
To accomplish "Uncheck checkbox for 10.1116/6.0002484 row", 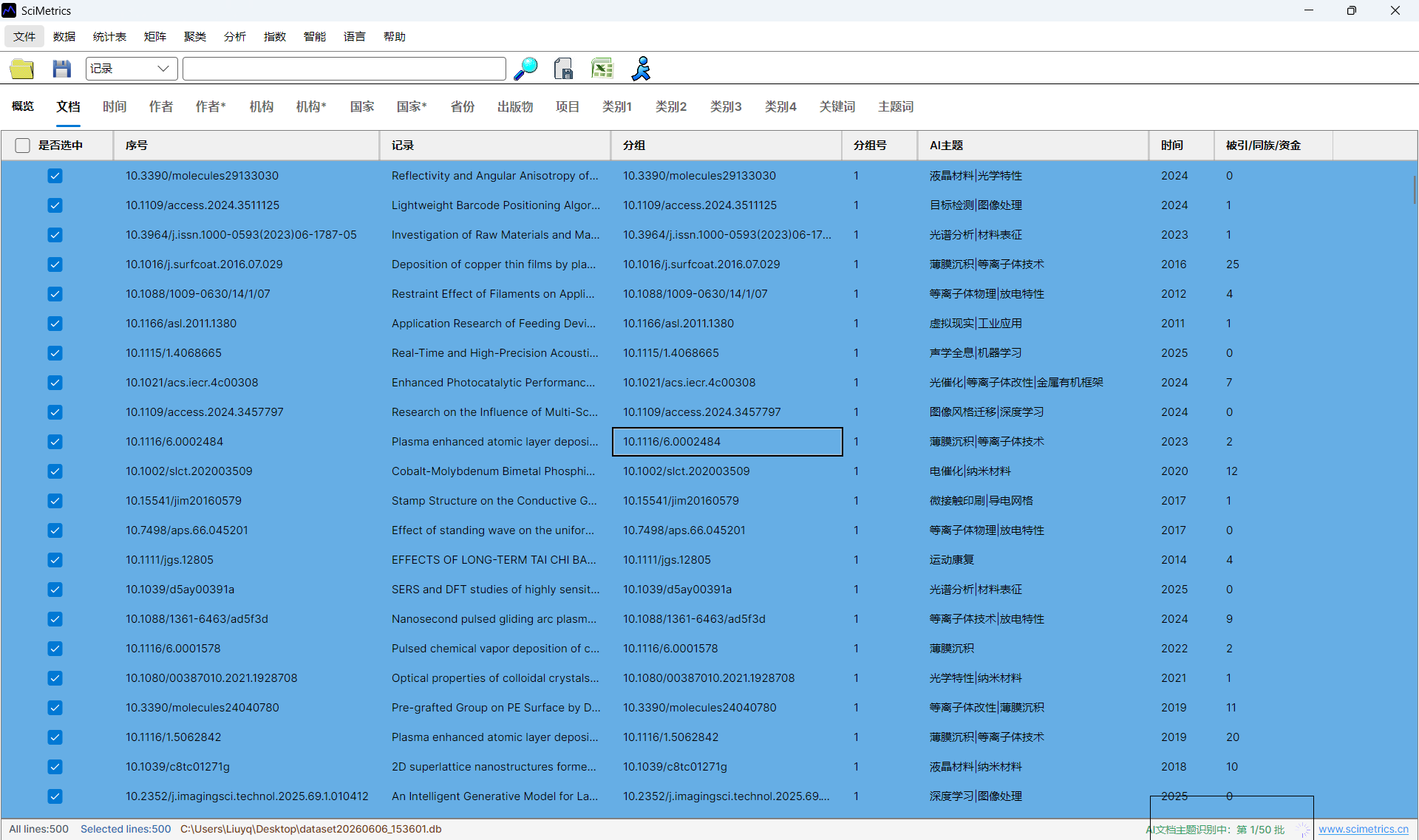I will (x=55, y=442).
